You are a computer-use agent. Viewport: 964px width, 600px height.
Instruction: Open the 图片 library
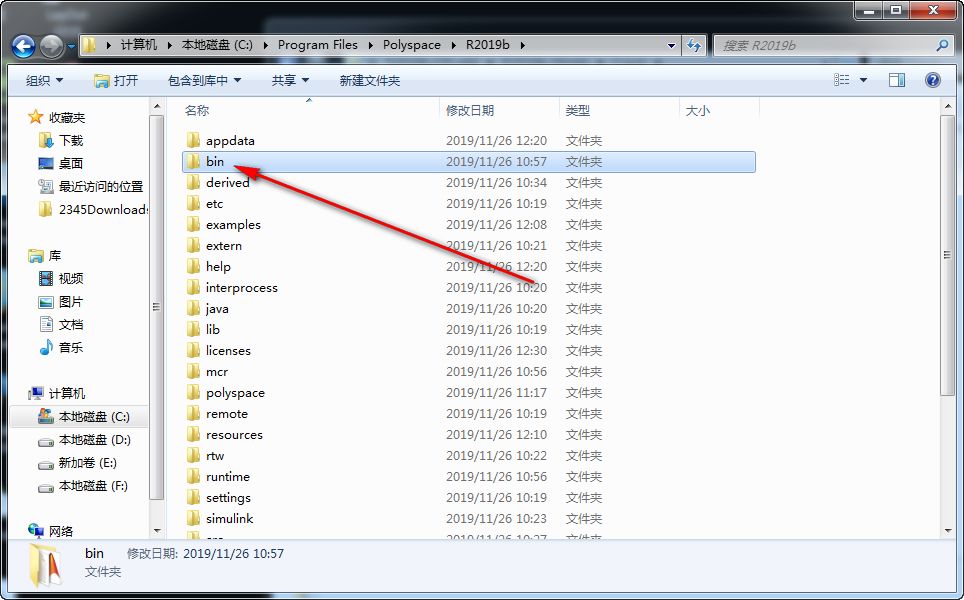pos(70,302)
